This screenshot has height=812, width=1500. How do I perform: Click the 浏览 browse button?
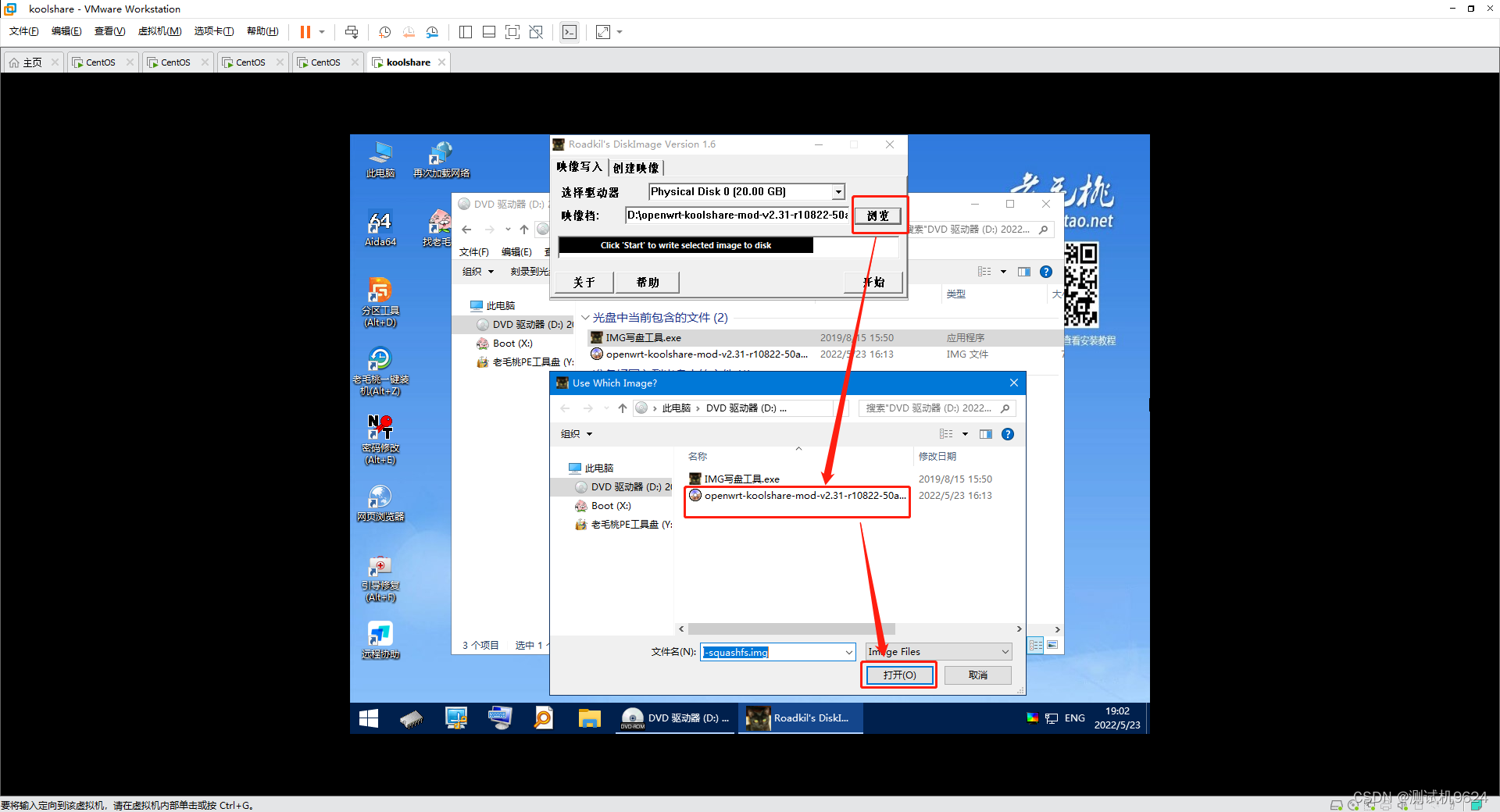coord(878,215)
